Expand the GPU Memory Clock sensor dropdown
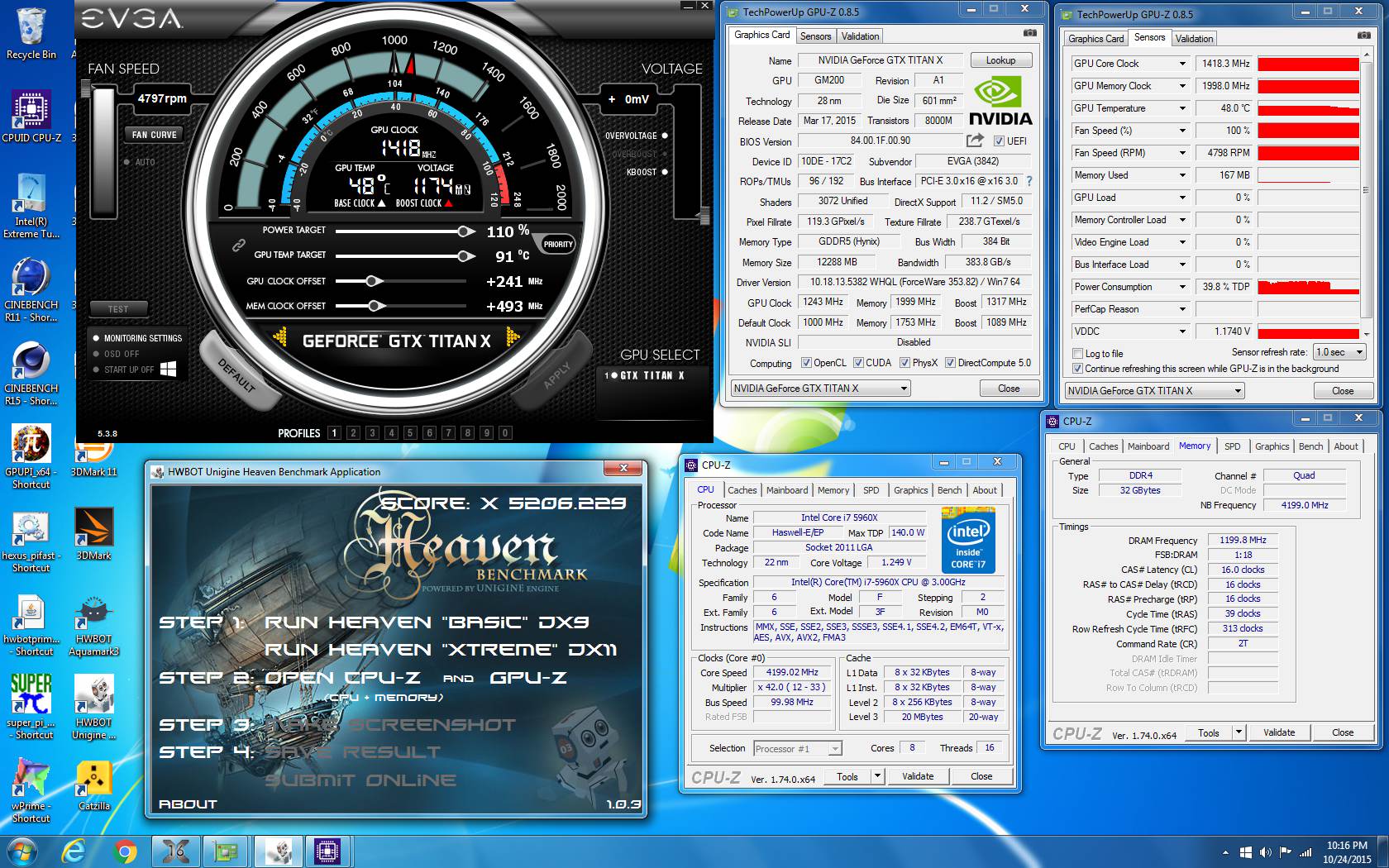 [x=1182, y=86]
